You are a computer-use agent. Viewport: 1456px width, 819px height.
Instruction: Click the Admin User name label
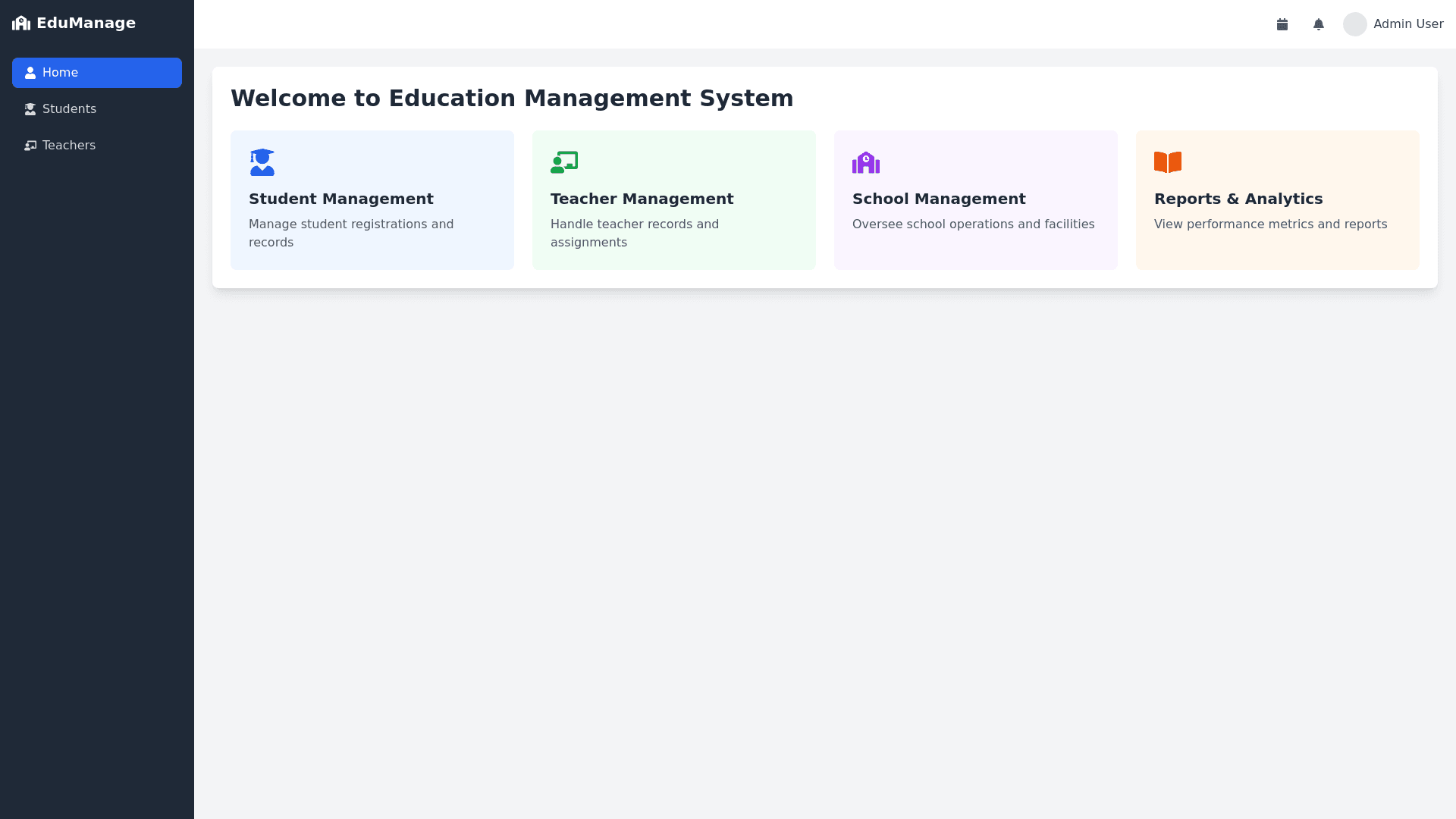tap(1408, 24)
